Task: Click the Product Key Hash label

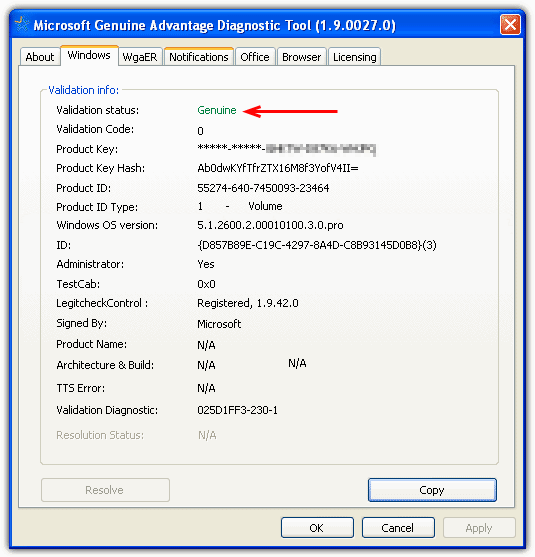Action: [101, 168]
